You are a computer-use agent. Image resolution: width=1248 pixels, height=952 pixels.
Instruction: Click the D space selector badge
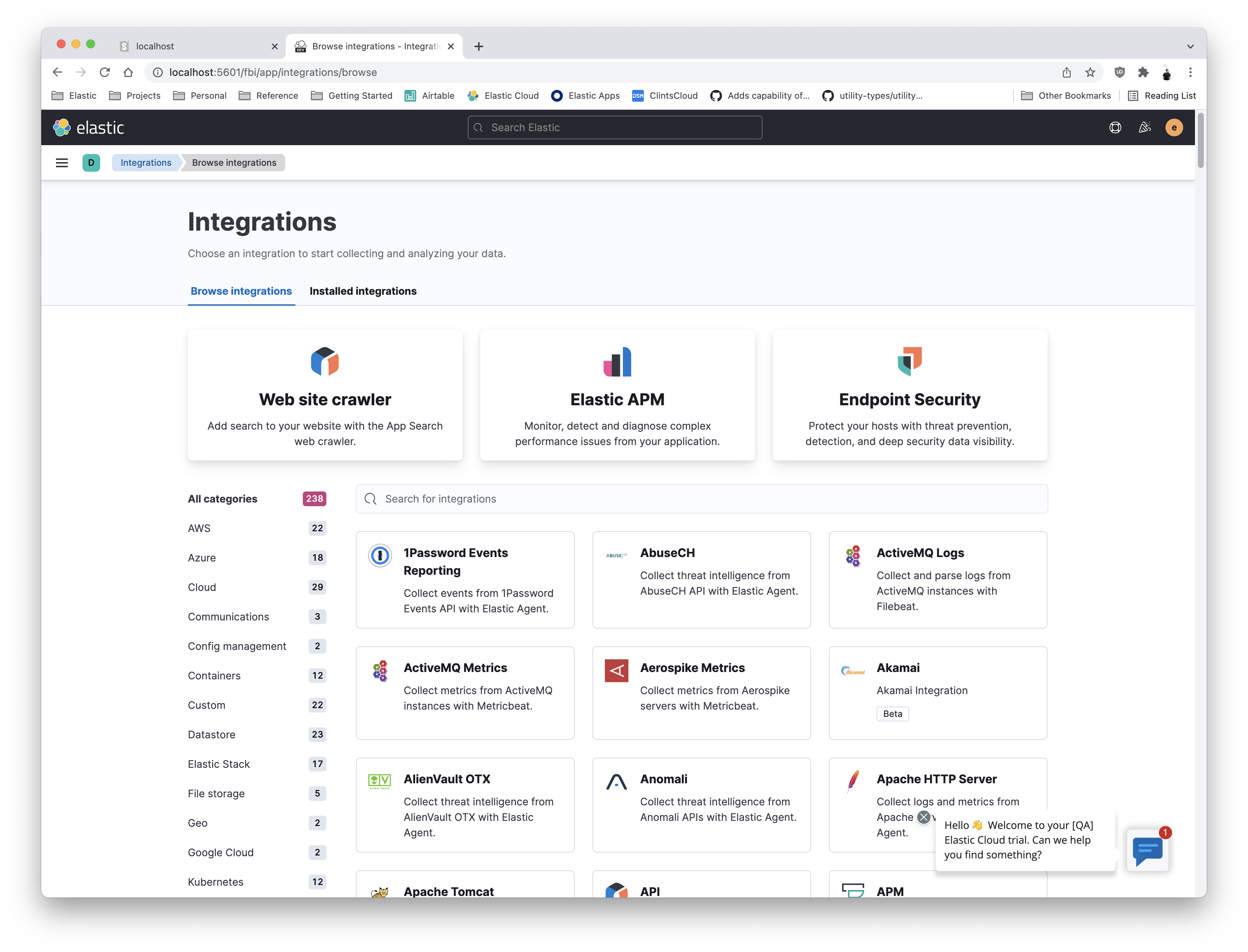tap(91, 162)
